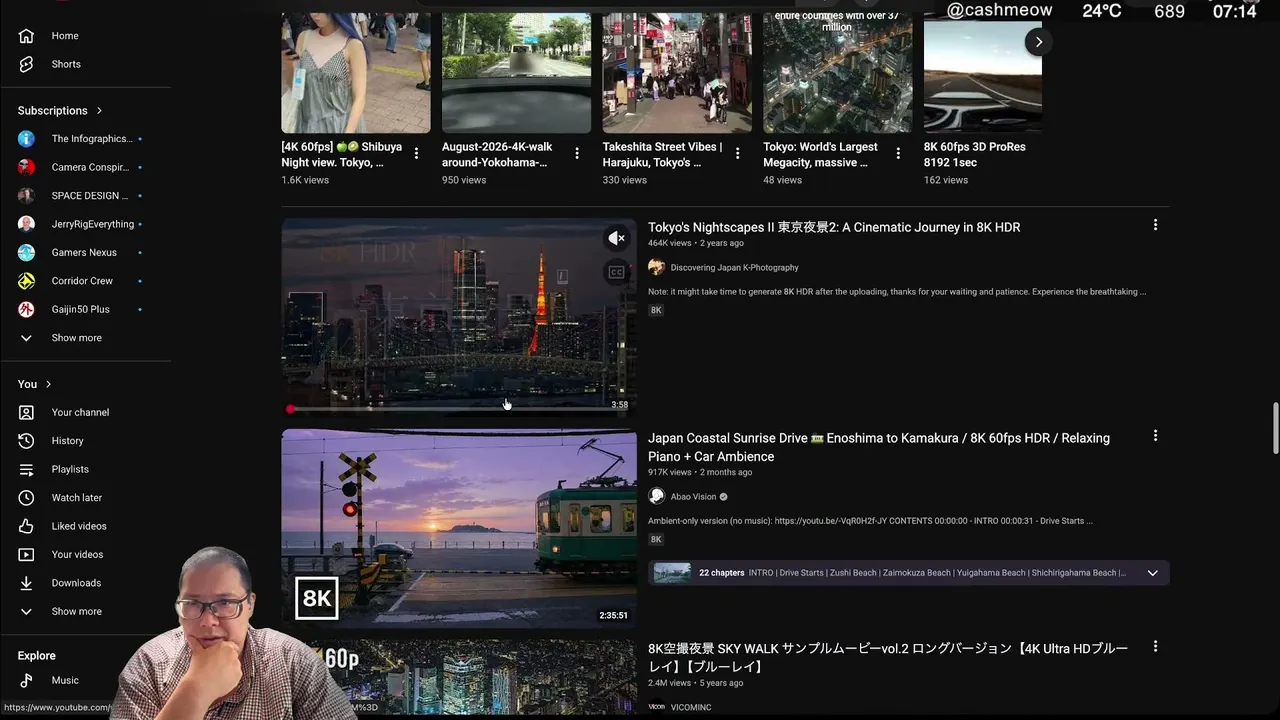Open SPACE DESIGN channel avatar
The image size is (1280, 720).
point(26,196)
